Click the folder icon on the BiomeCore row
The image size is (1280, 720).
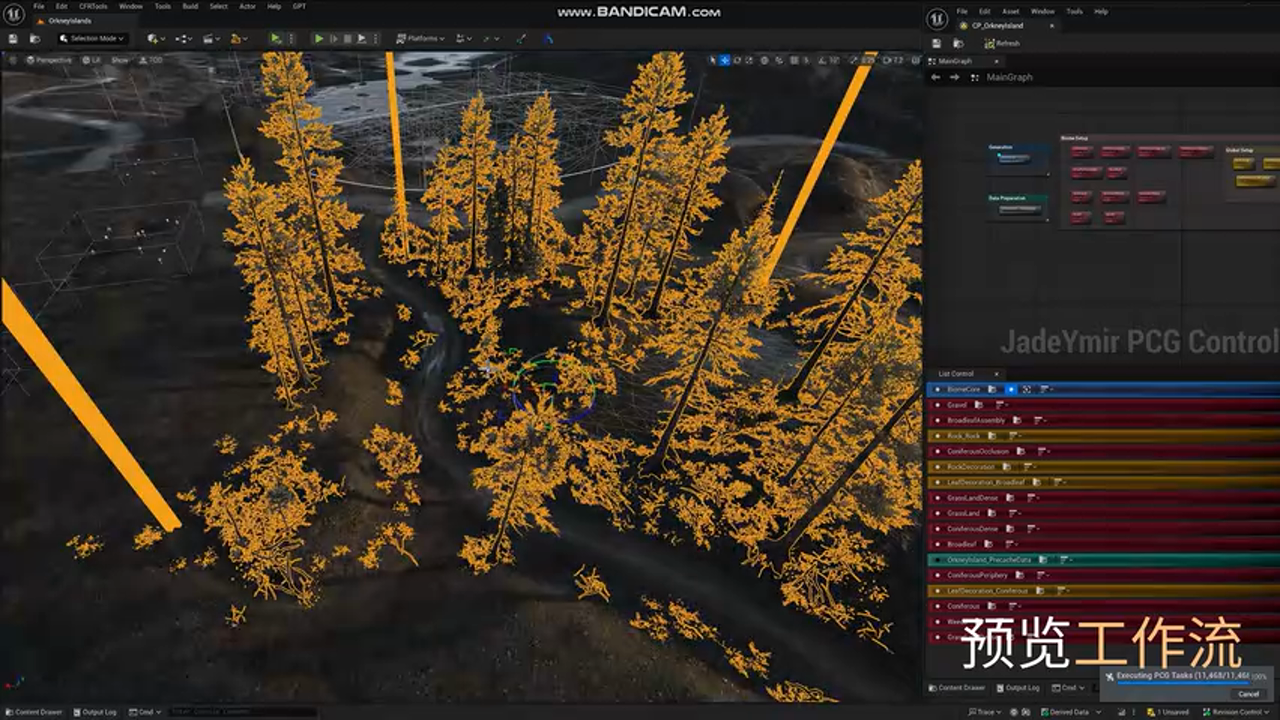992,389
